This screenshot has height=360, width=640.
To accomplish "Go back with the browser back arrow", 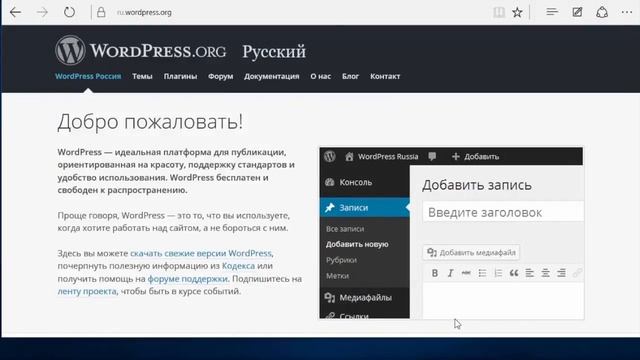I will [x=16, y=12].
